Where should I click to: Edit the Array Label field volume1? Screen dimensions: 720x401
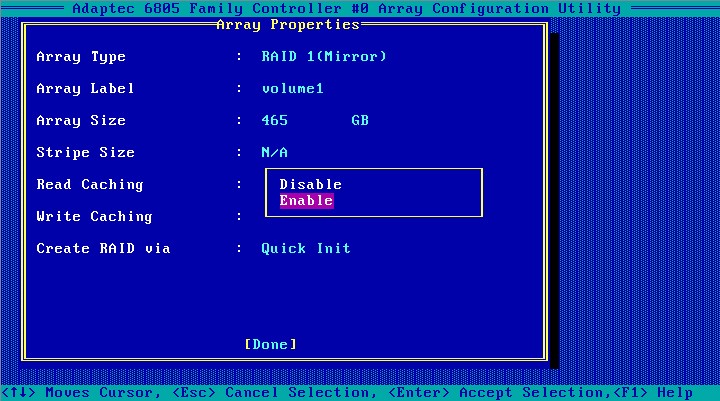pos(292,88)
